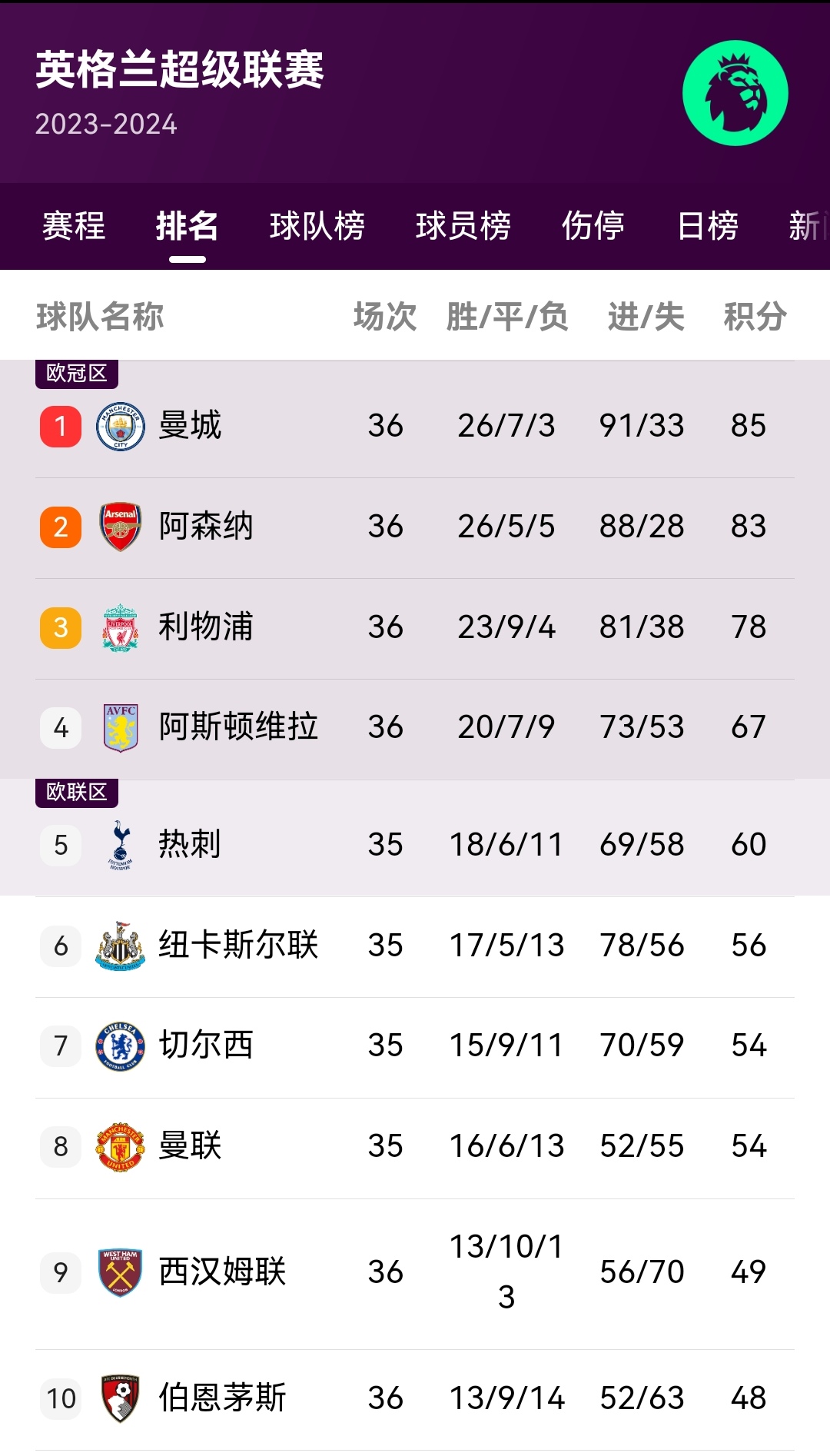The height and width of the screenshot is (1456, 830).
Task: Click the 进/失 column header
Action: click(646, 317)
